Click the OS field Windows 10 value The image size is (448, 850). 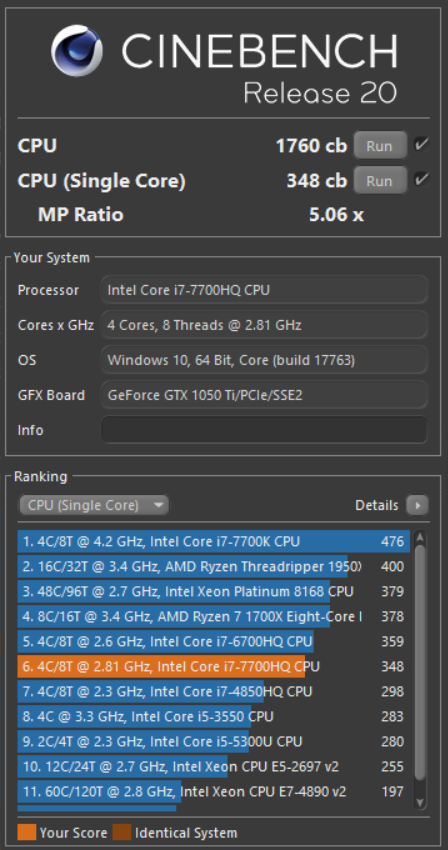[264, 360]
